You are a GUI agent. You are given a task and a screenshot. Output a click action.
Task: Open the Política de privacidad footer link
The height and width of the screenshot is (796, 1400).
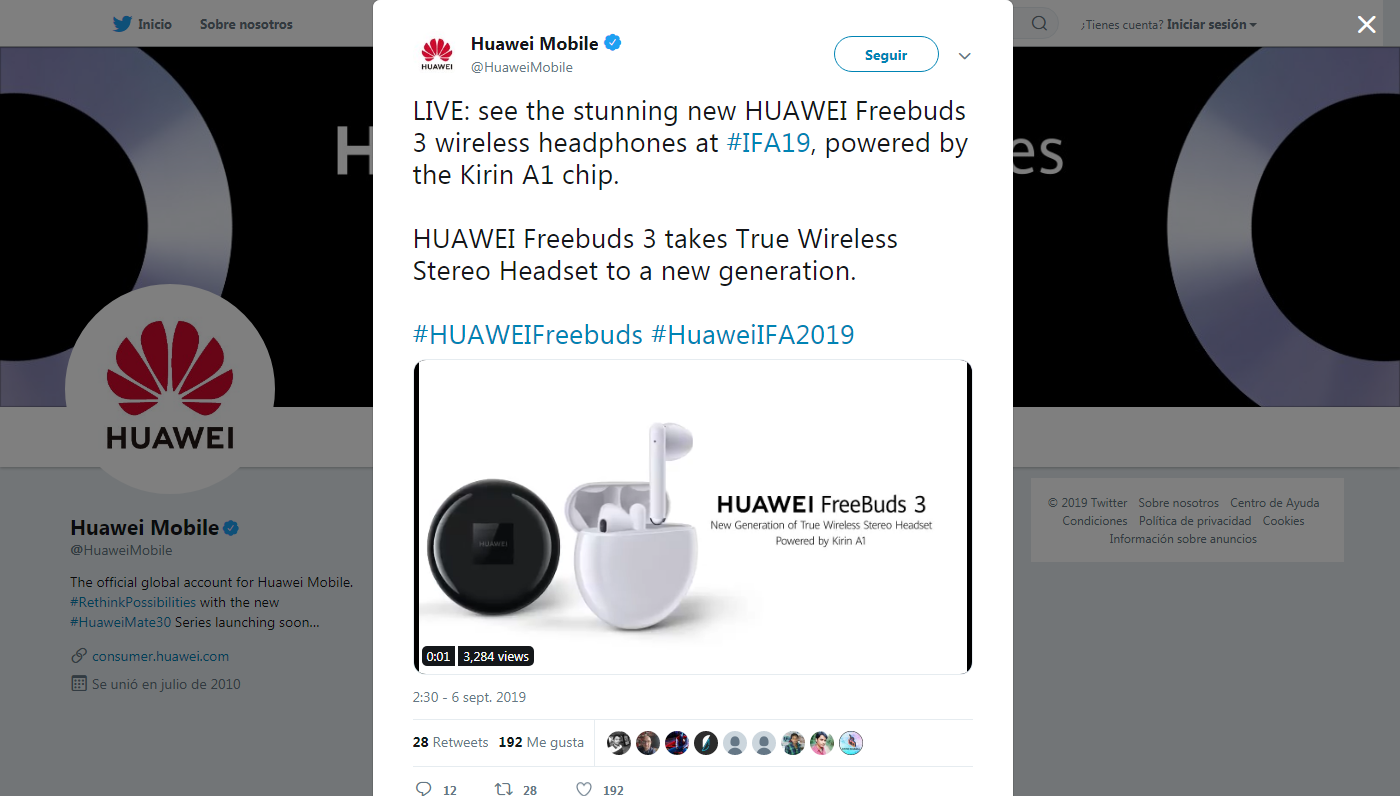pyautogui.click(x=1195, y=521)
